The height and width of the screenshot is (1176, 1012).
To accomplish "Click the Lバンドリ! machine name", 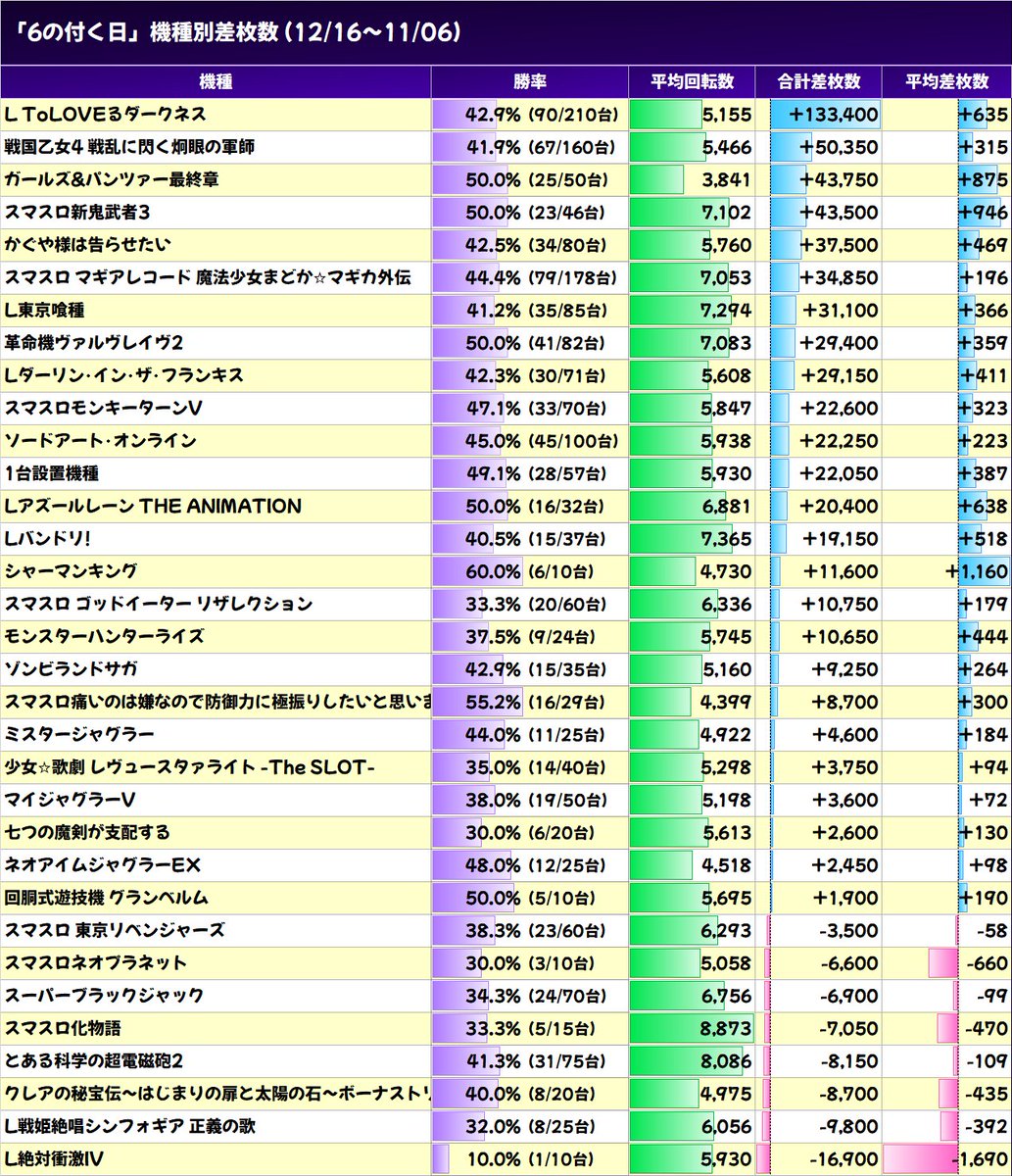I will (48, 539).
